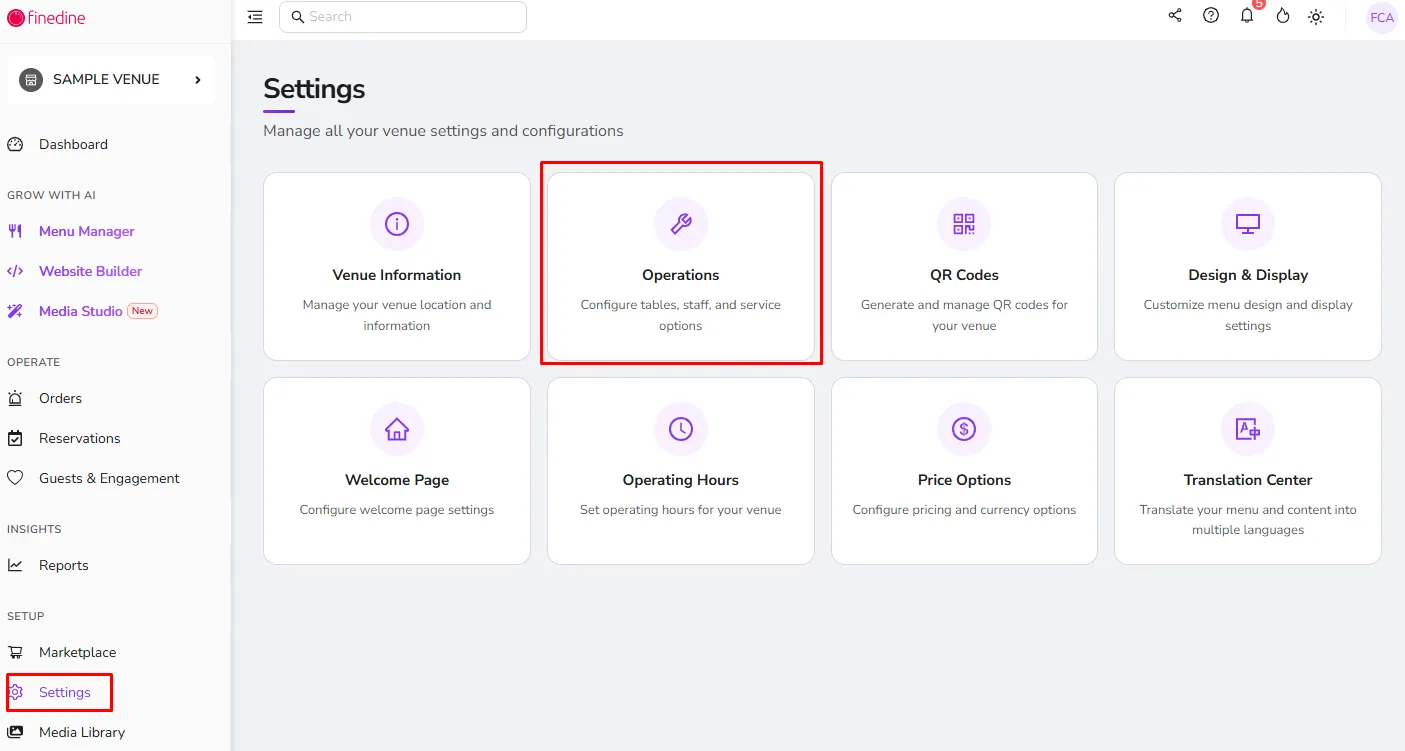Viewport: 1405px width, 751px height.
Task: Click the Dashboard gauge icon
Action: point(15,144)
